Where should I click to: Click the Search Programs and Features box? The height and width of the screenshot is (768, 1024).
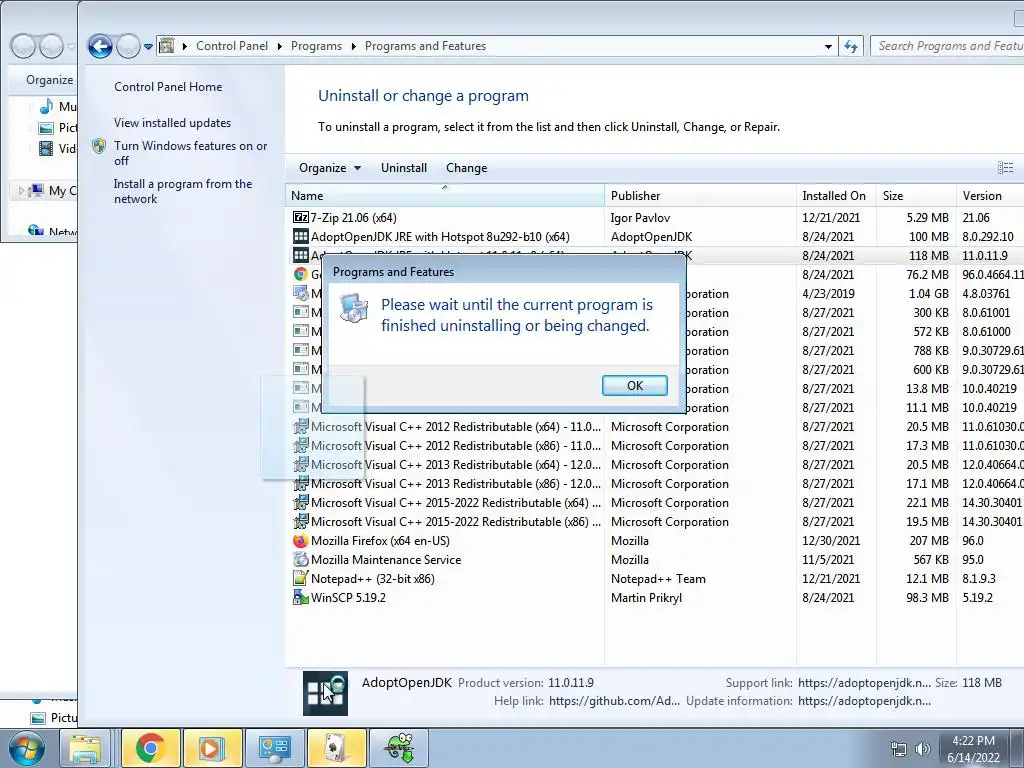(x=947, y=46)
